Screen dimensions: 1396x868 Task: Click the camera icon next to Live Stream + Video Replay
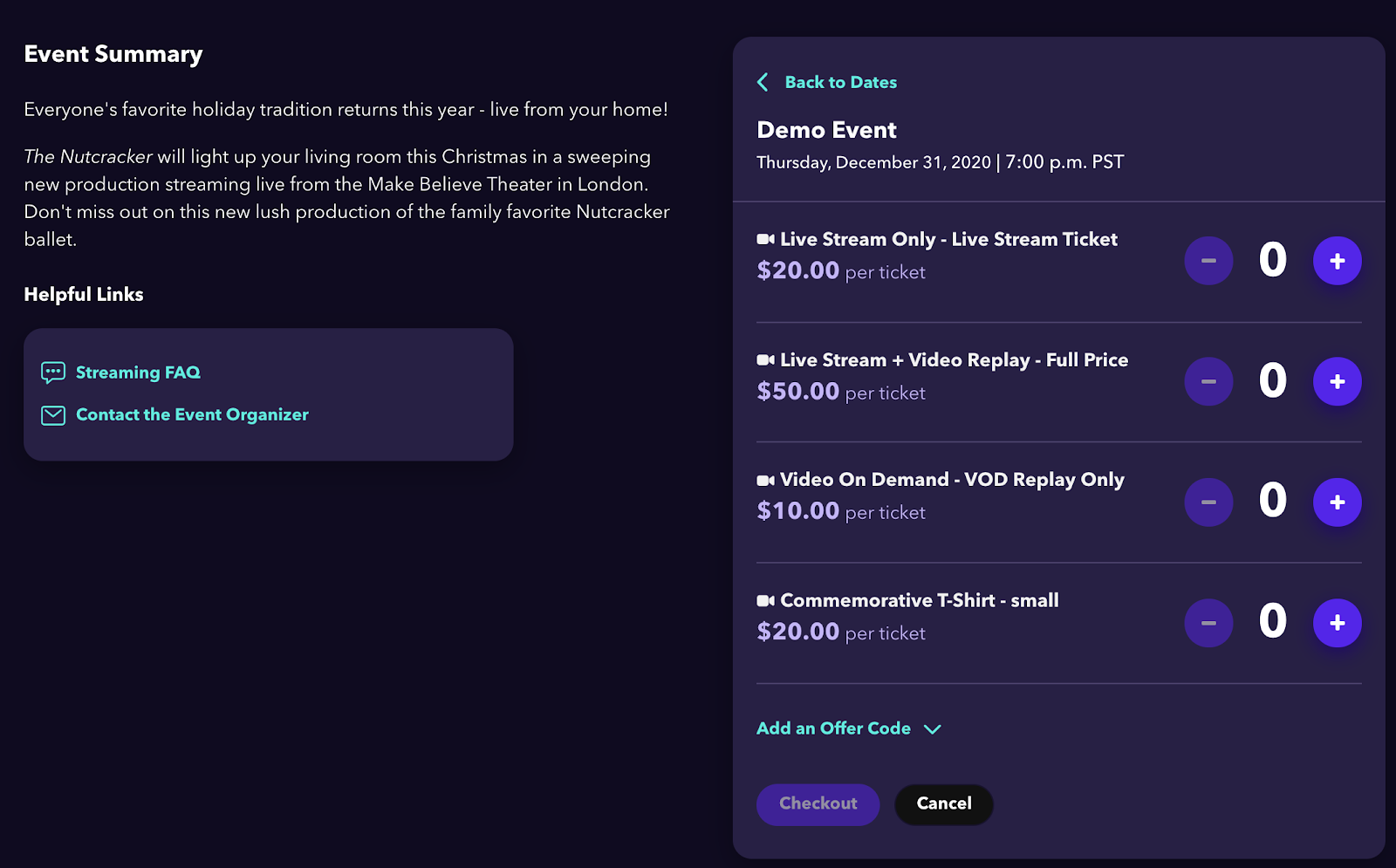coord(764,359)
